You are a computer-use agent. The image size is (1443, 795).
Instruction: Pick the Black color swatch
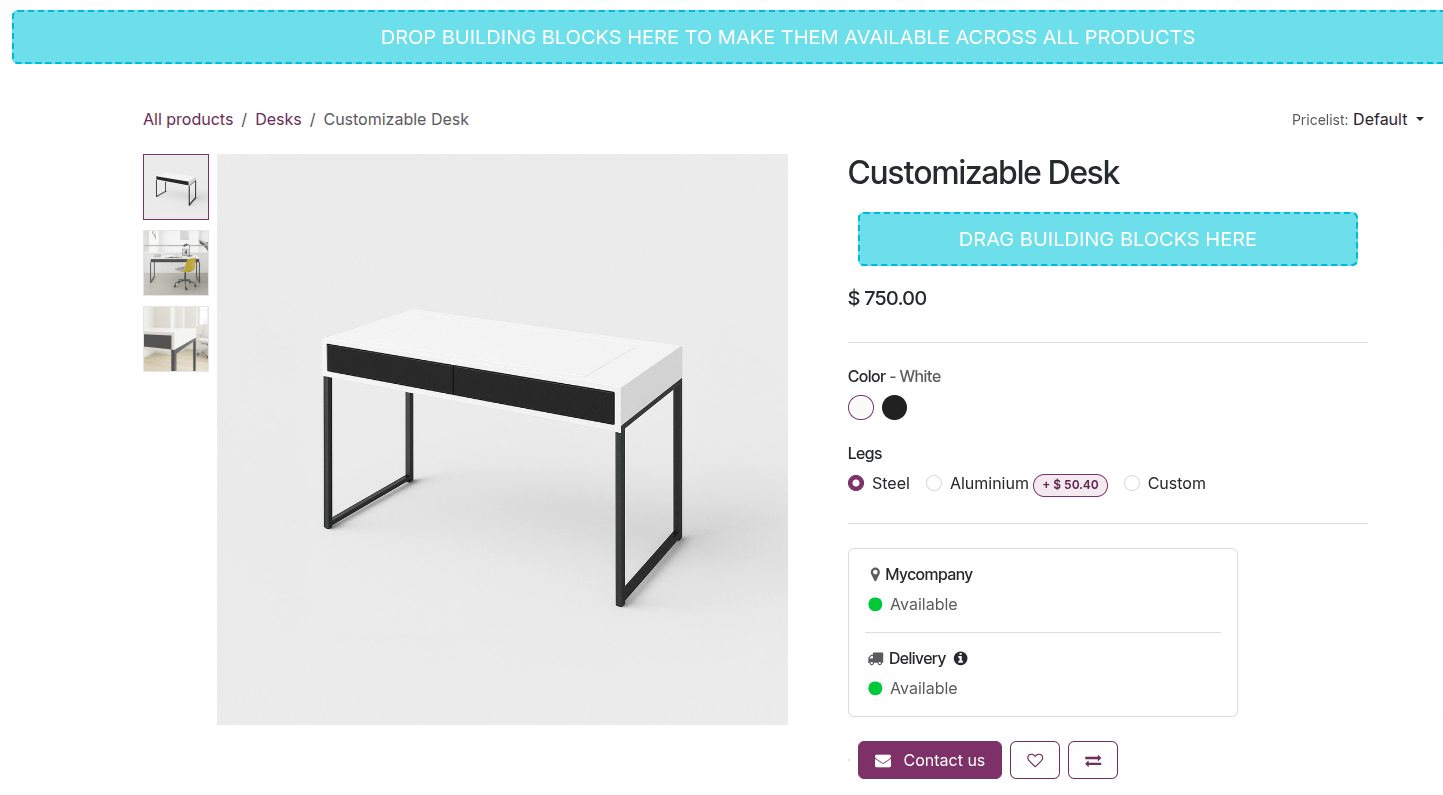coord(894,407)
